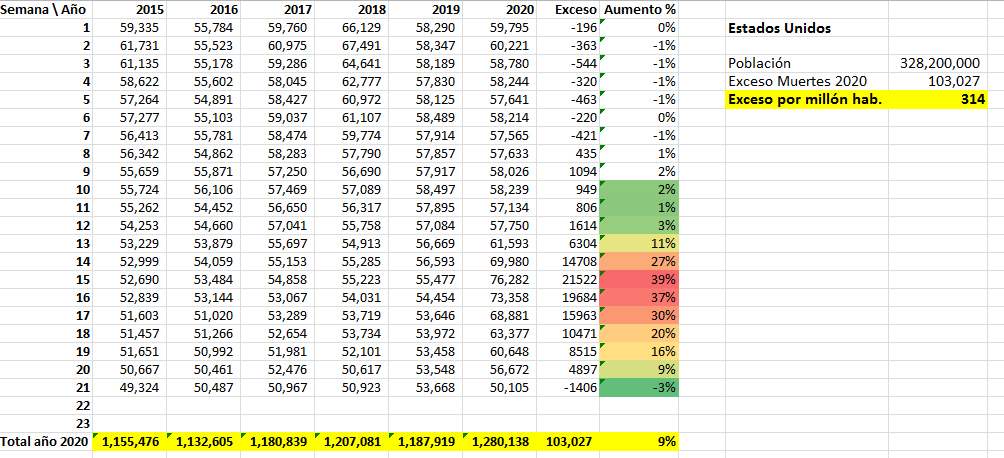Select the 2015 value 59,335
Viewport: 1004px width, 458px height.
click(129, 28)
